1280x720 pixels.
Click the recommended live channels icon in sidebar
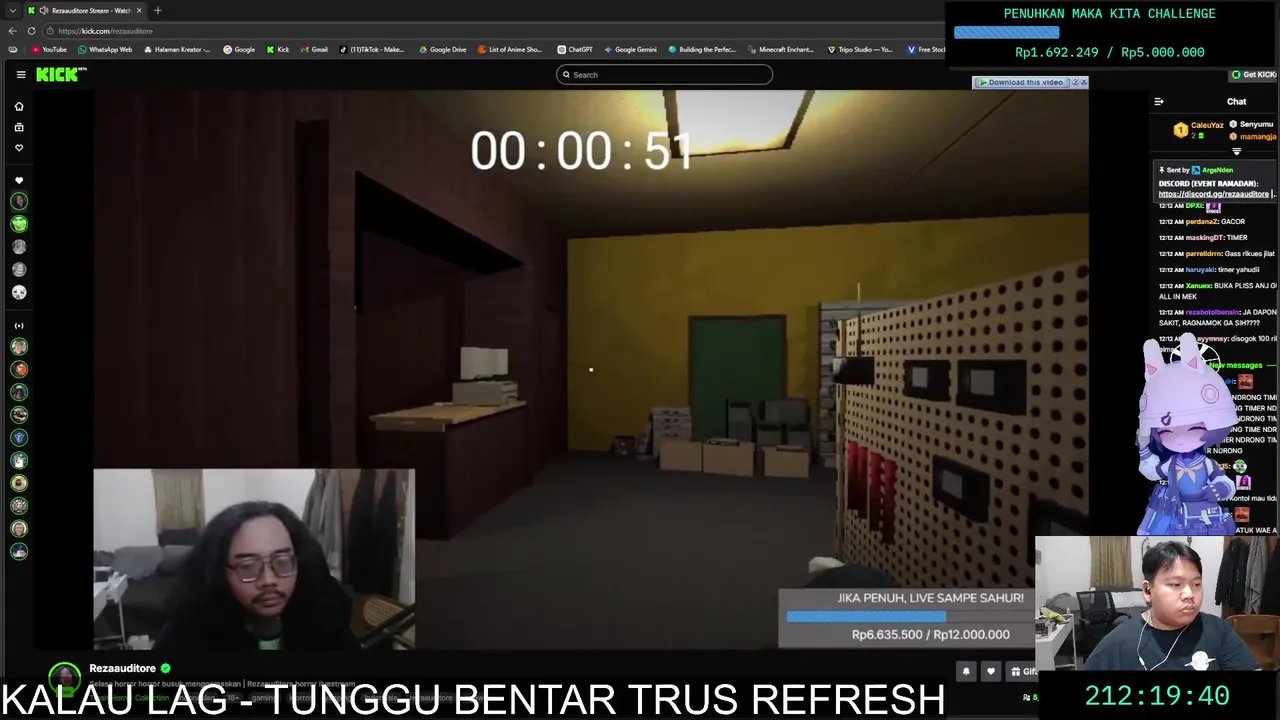(x=18, y=325)
